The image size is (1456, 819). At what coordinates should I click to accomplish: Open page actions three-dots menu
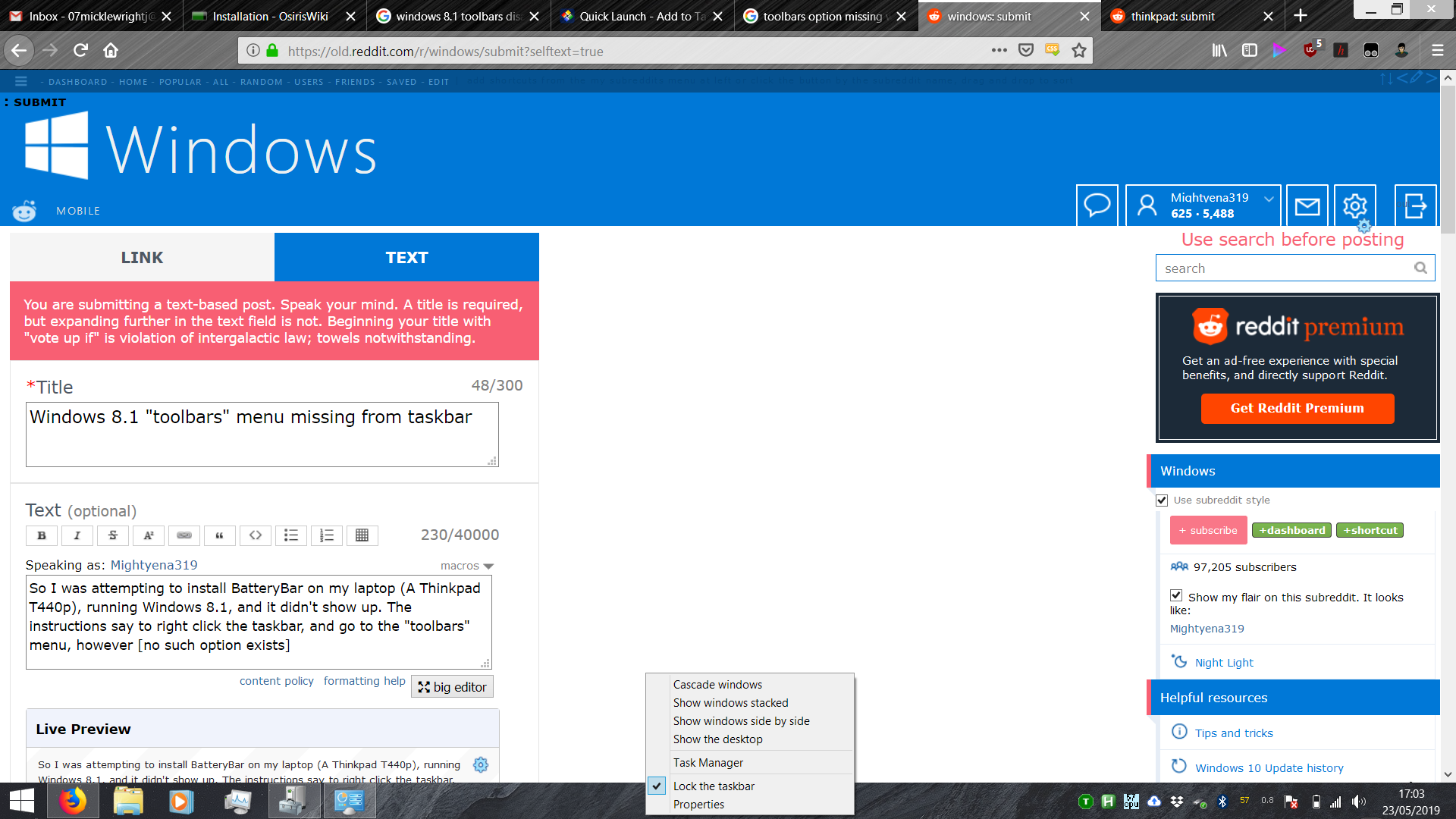tap(999, 51)
